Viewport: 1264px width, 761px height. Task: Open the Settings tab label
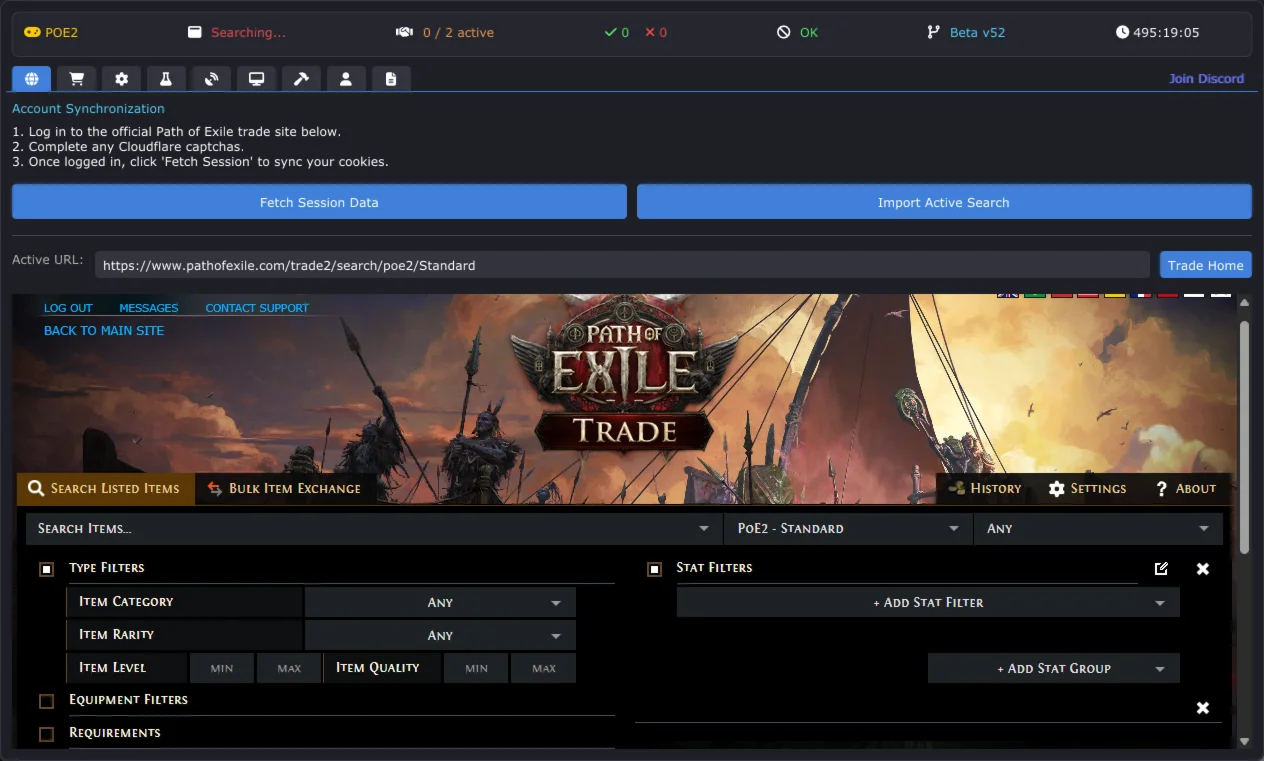coord(1098,488)
